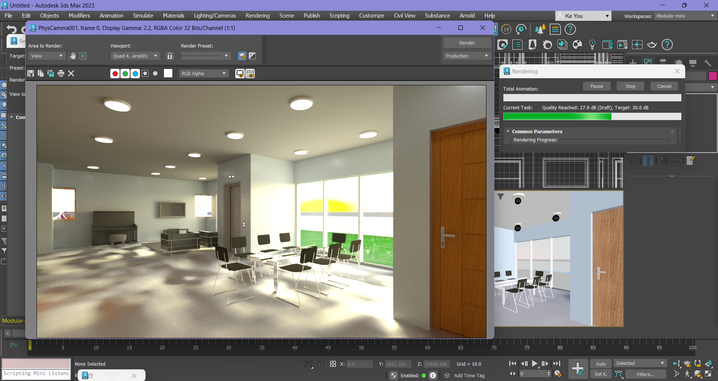
Task: Click the current frame number field
Action: pyautogui.click(x=534, y=374)
